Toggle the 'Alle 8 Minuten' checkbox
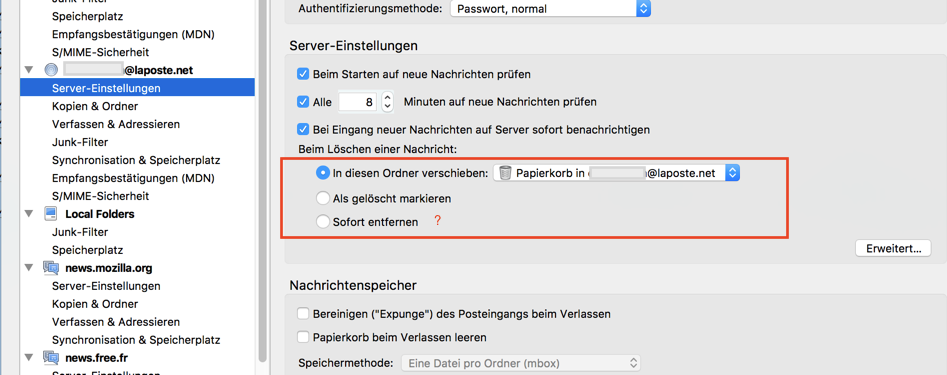Screen dimensions: 947x375 (303, 102)
